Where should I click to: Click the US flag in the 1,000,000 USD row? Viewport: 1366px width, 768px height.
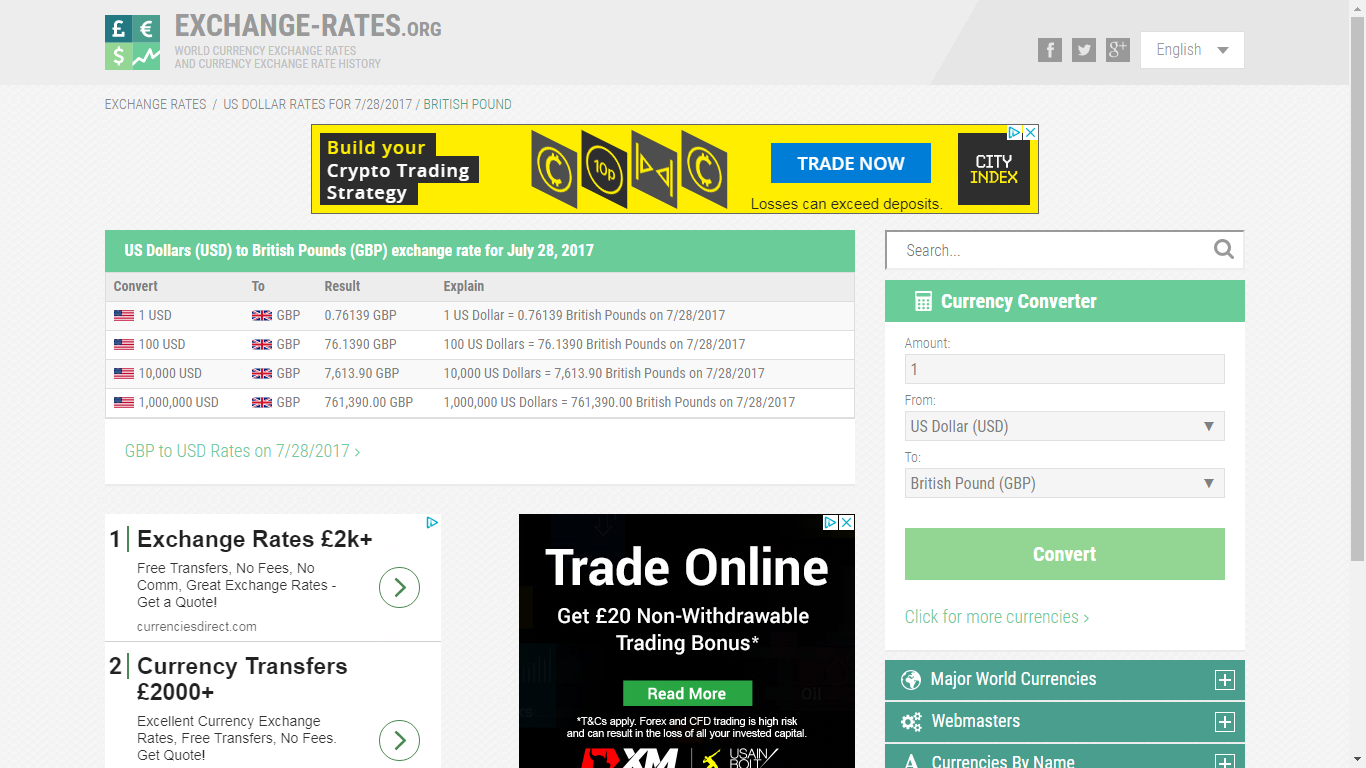(124, 402)
